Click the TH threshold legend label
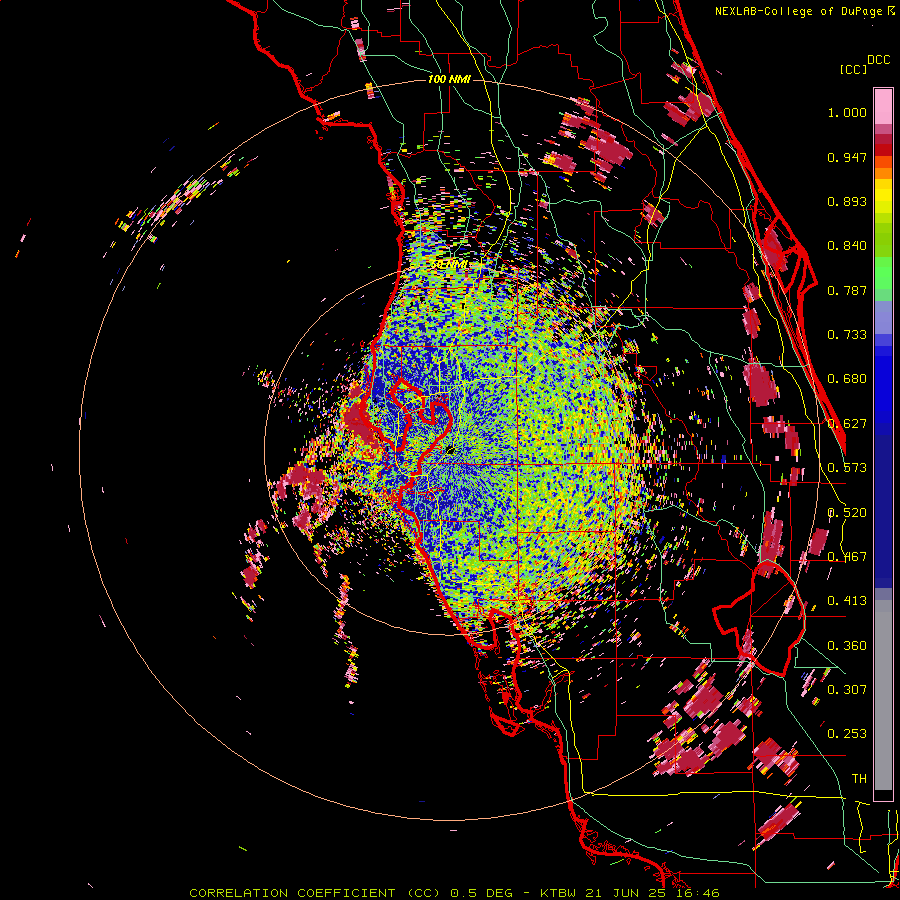 coord(859,779)
